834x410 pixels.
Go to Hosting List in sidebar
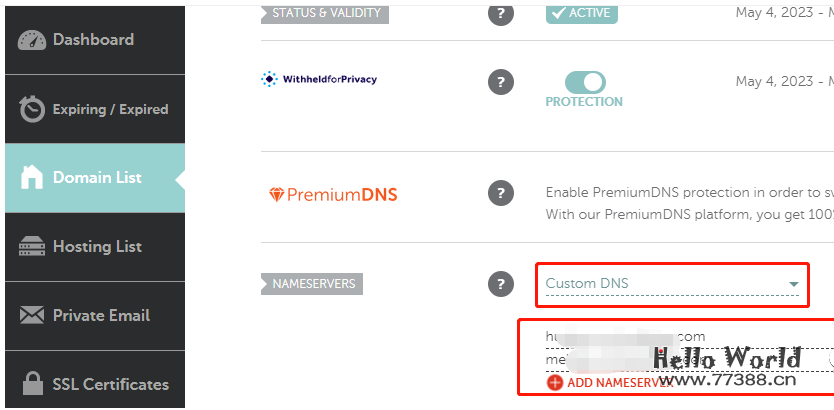[97, 247]
